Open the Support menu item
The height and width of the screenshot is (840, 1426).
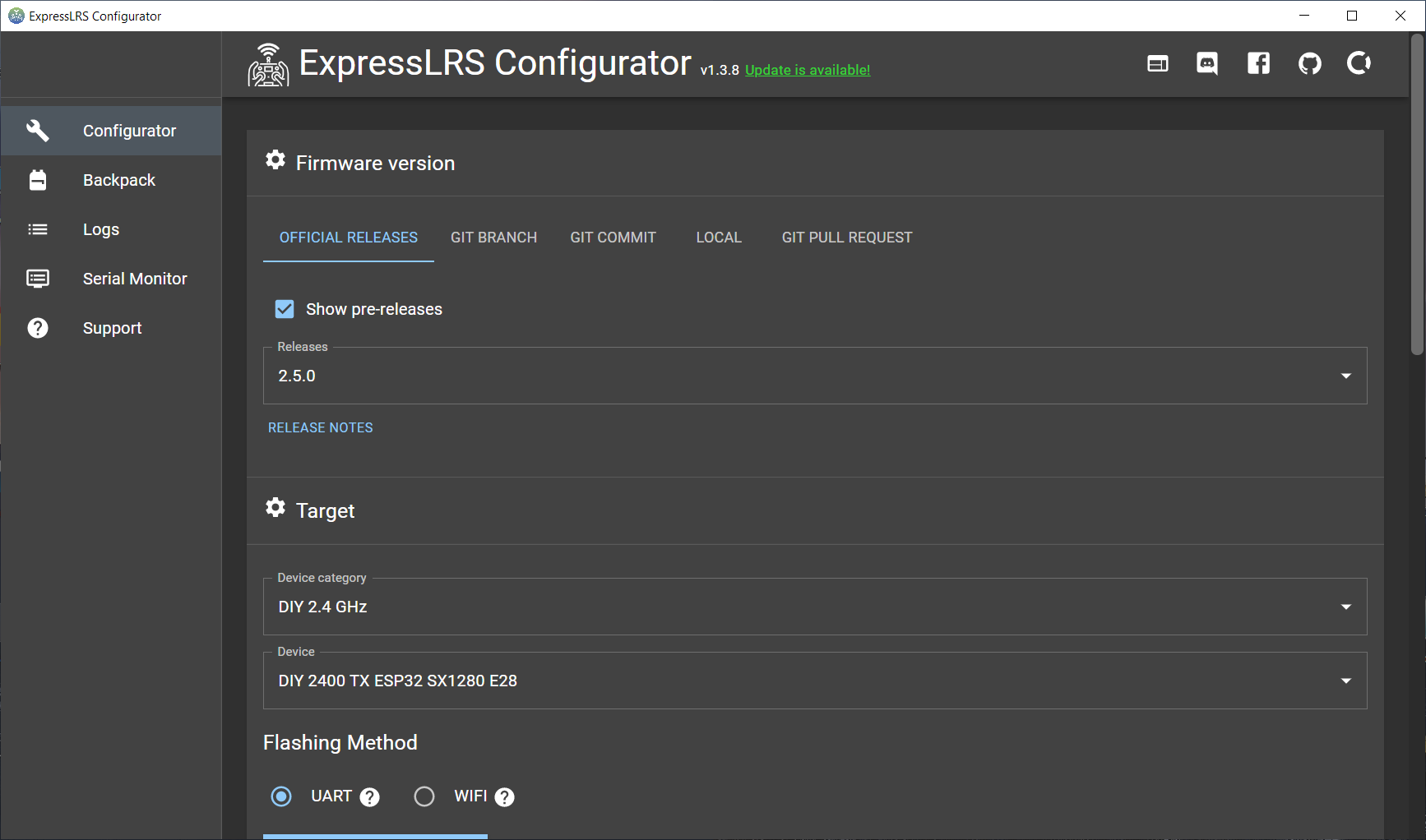[x=111, y=328]
